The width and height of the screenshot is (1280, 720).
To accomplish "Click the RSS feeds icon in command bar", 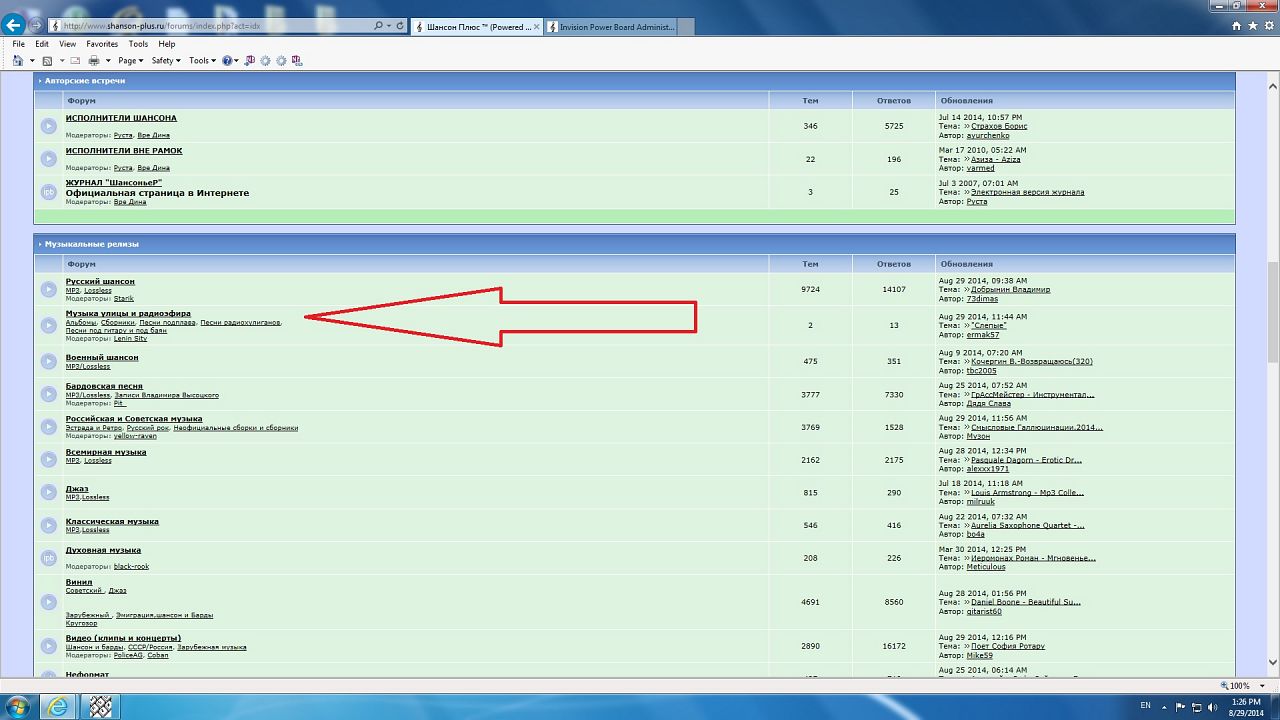I will (x=47, y=61).
